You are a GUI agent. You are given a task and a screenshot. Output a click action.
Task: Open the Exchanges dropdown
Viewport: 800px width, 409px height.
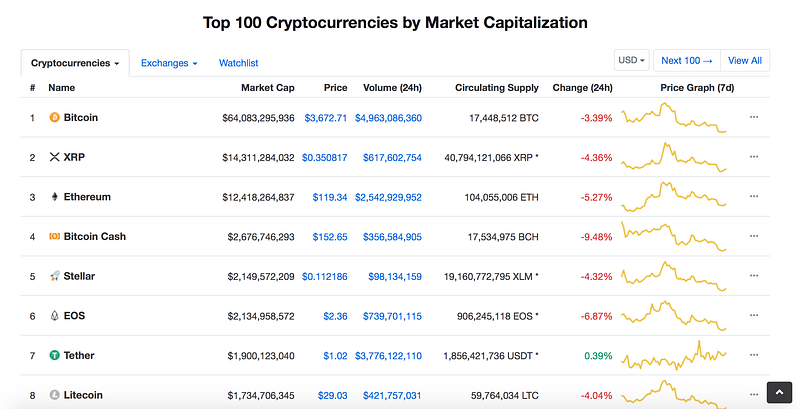tap(169, 63)
